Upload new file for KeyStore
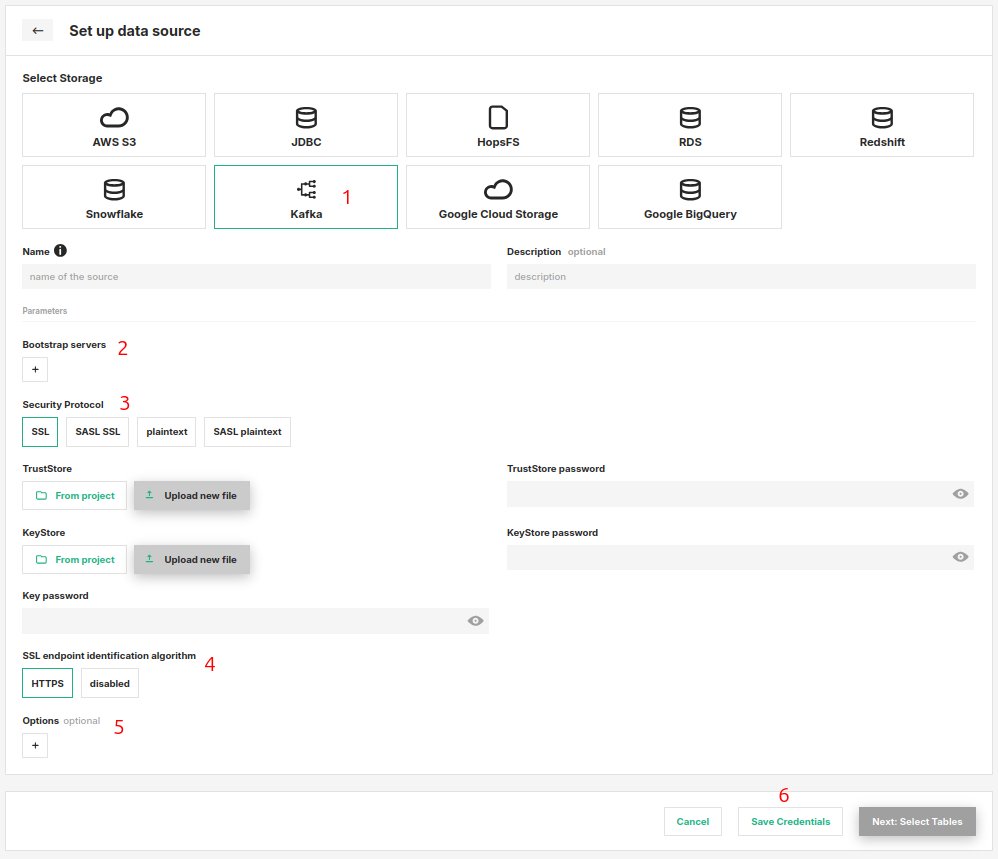Screen dimensions: 998x859 click(192, 560)
